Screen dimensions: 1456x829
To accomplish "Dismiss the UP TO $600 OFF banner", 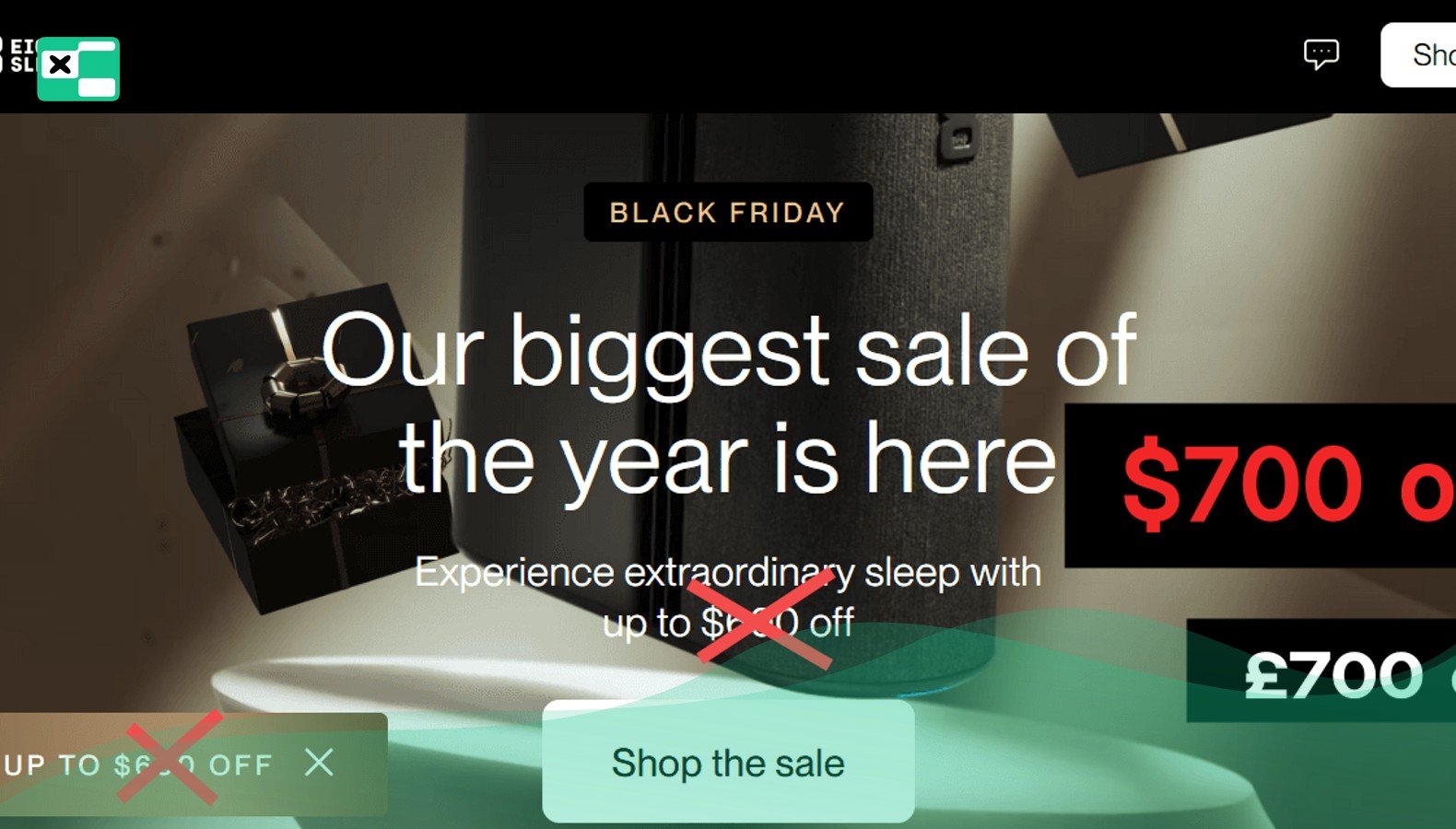I will pyautogui.click(x=319, y=763).
